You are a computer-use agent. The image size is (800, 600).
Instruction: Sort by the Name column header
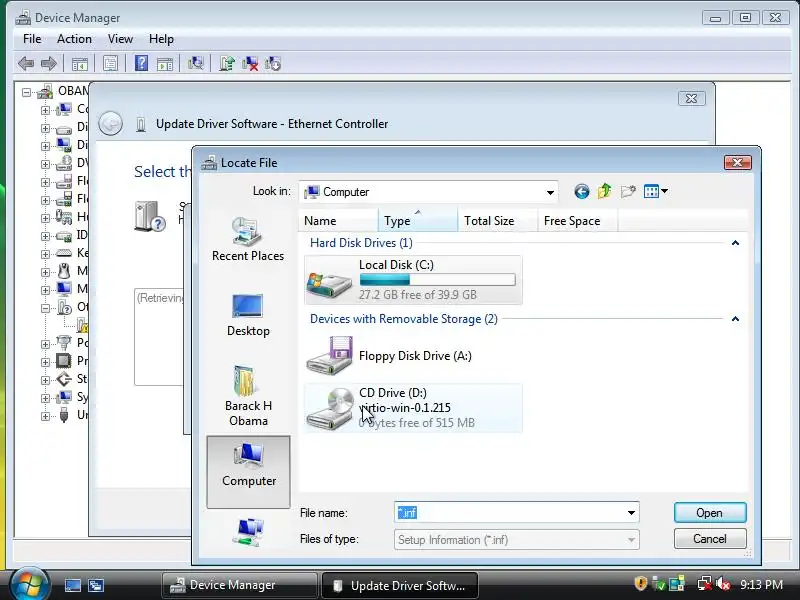(x=338, y=221)
